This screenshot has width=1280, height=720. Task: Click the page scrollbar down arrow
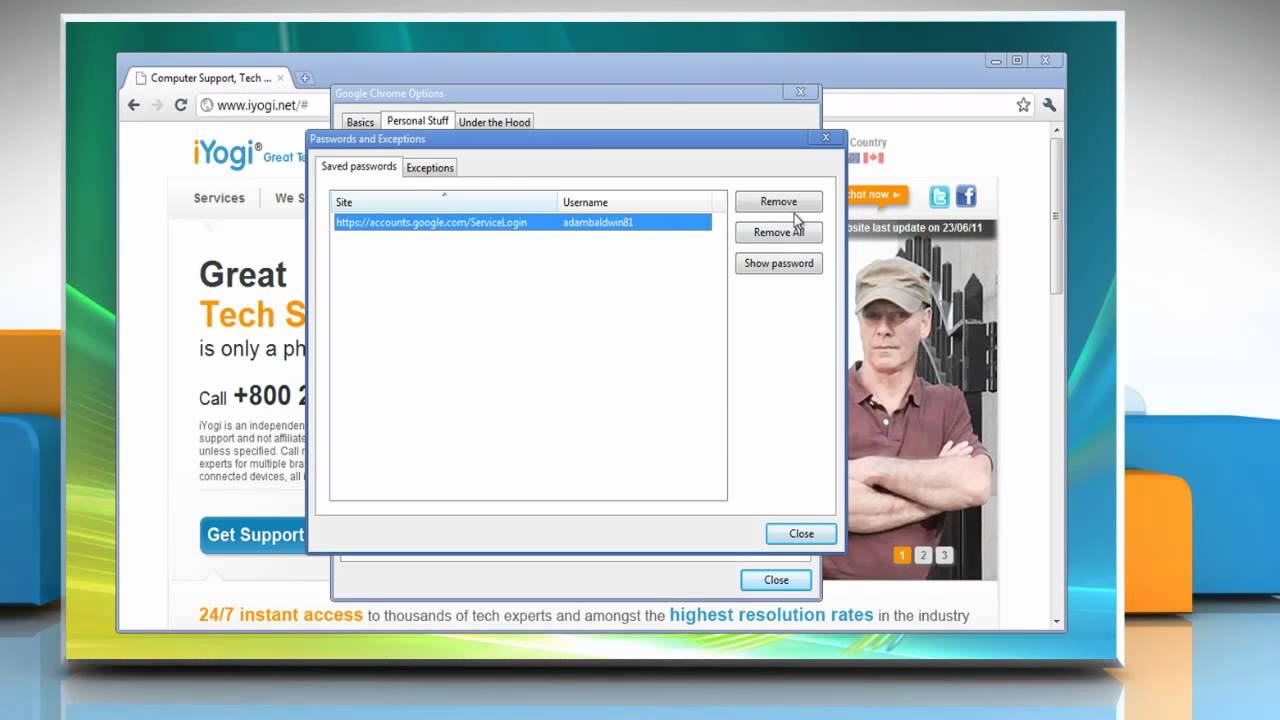pos(1058,621)
